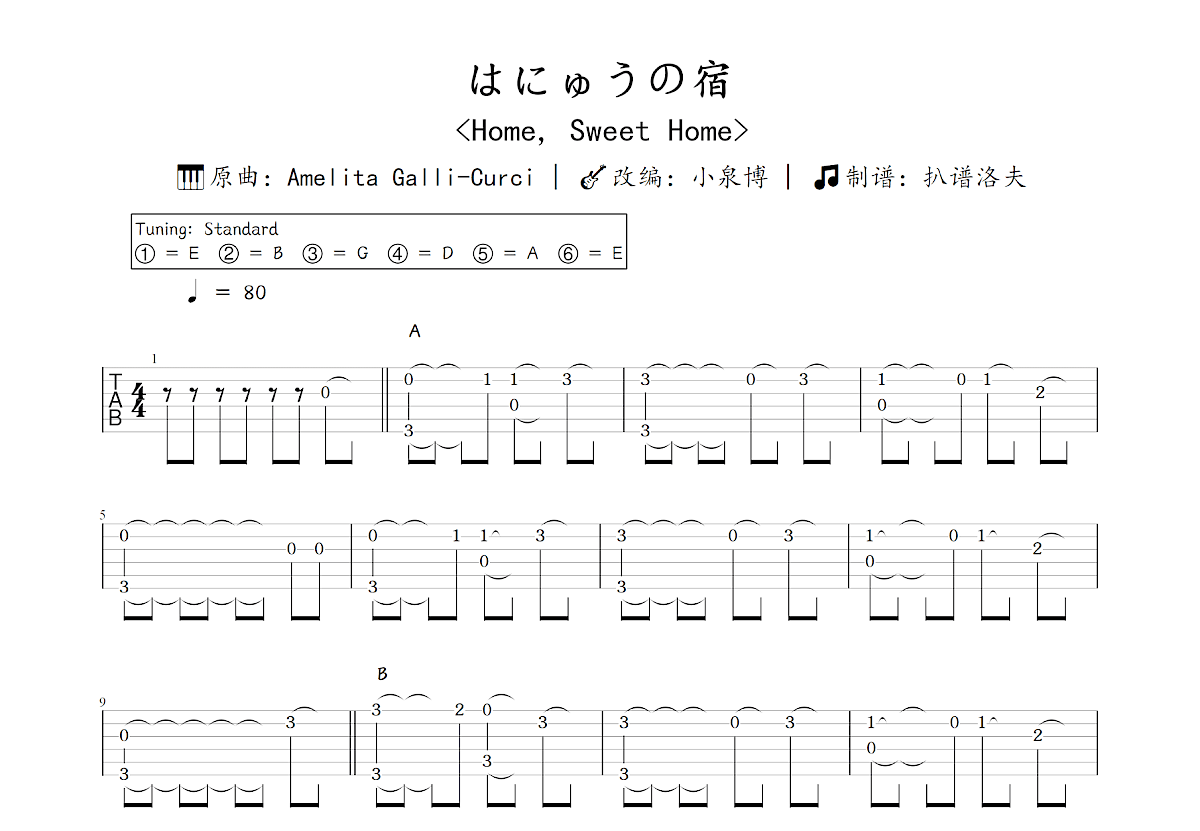This screenshot has width=1200, height=831.
Task: Select the TAB clef in the first staff
Action: [x=115, y=400]
